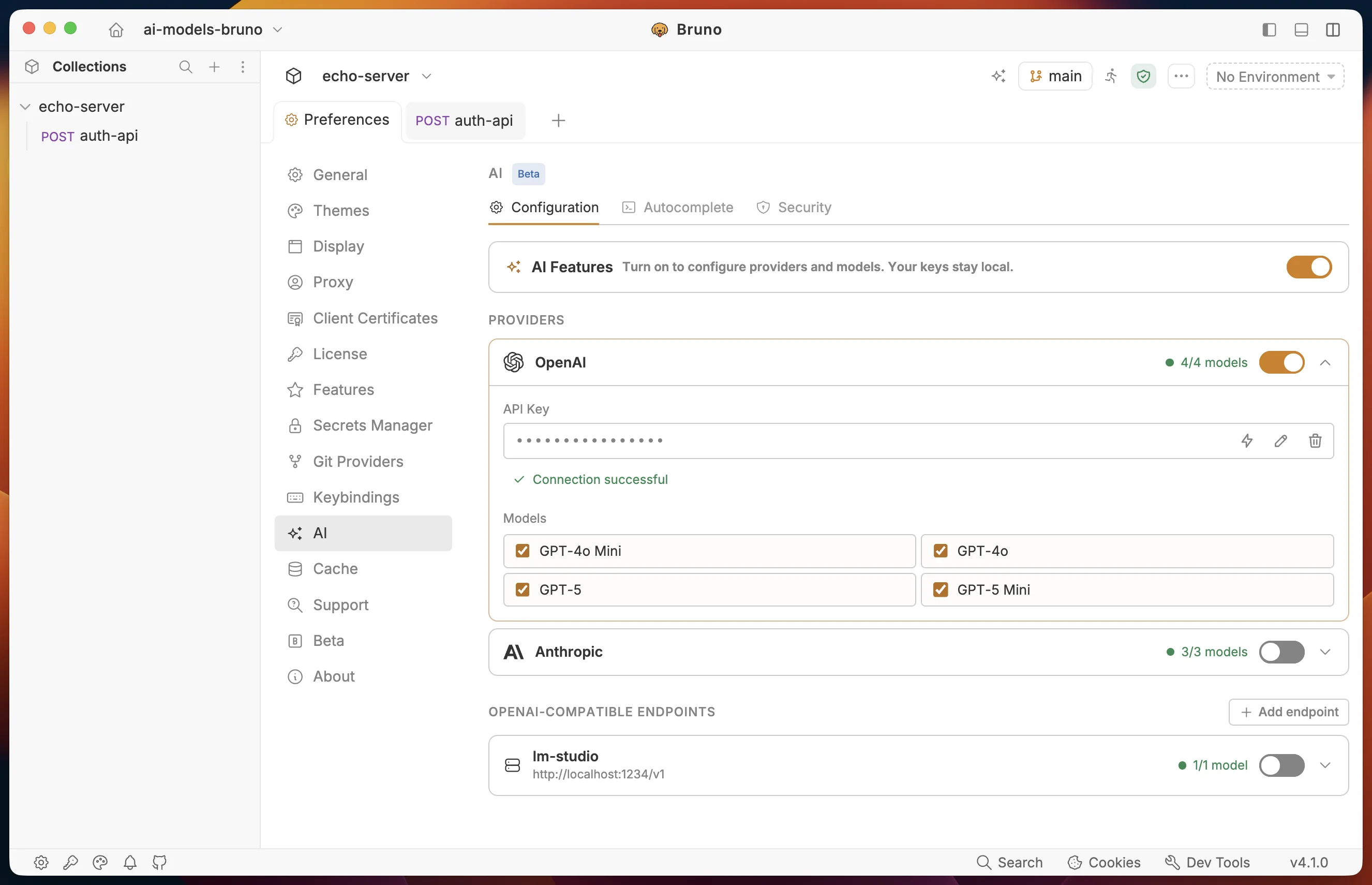This screenshot has width=1372, height=885.
Task: Uncheck the GPT-4o Mini model
Action: [523, 551]
